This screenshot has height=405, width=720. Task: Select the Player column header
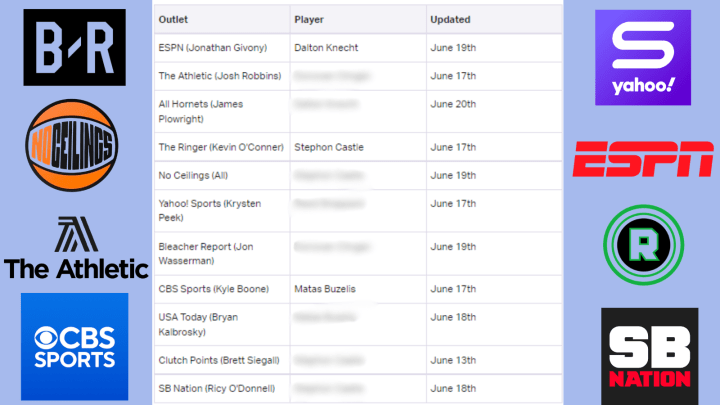(x=309, y=20)
